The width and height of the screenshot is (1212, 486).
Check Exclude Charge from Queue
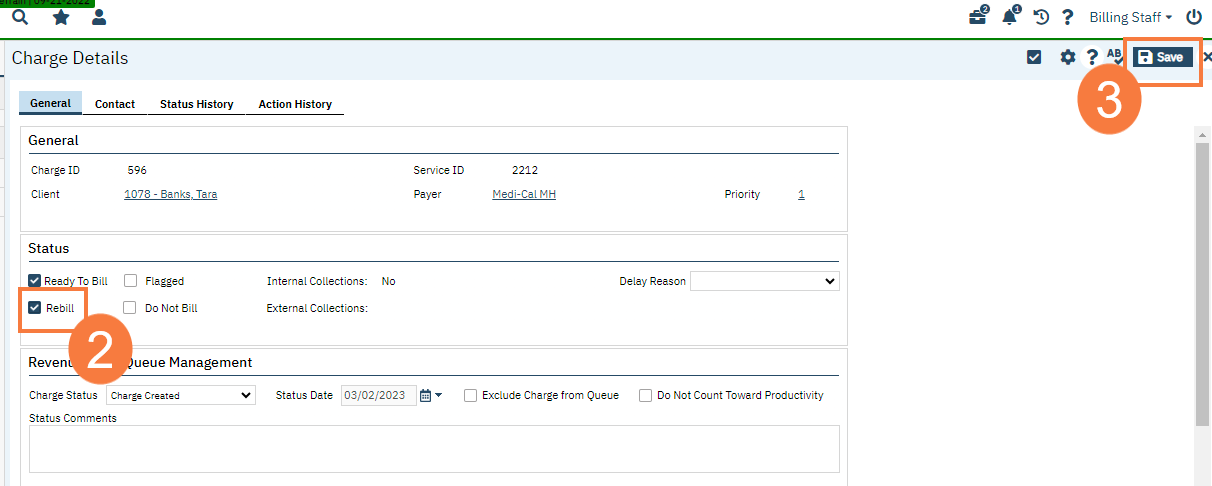coord(470,396)
